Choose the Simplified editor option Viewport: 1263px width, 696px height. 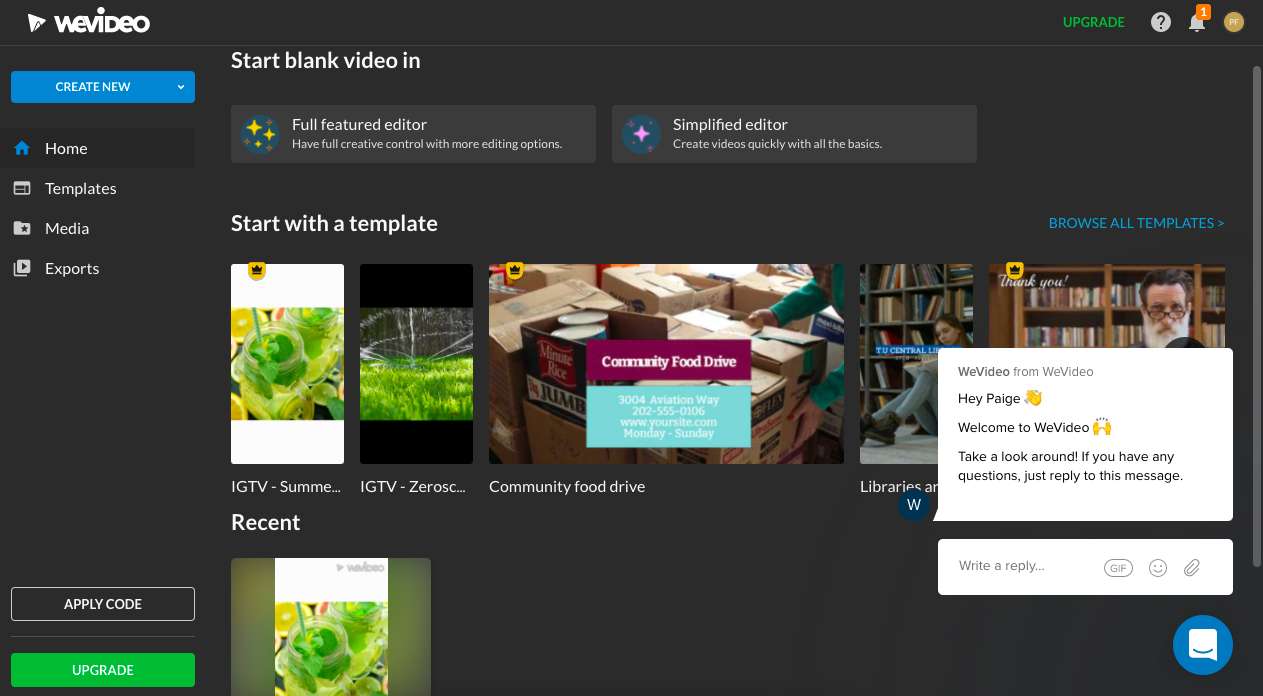coord(794,134)
